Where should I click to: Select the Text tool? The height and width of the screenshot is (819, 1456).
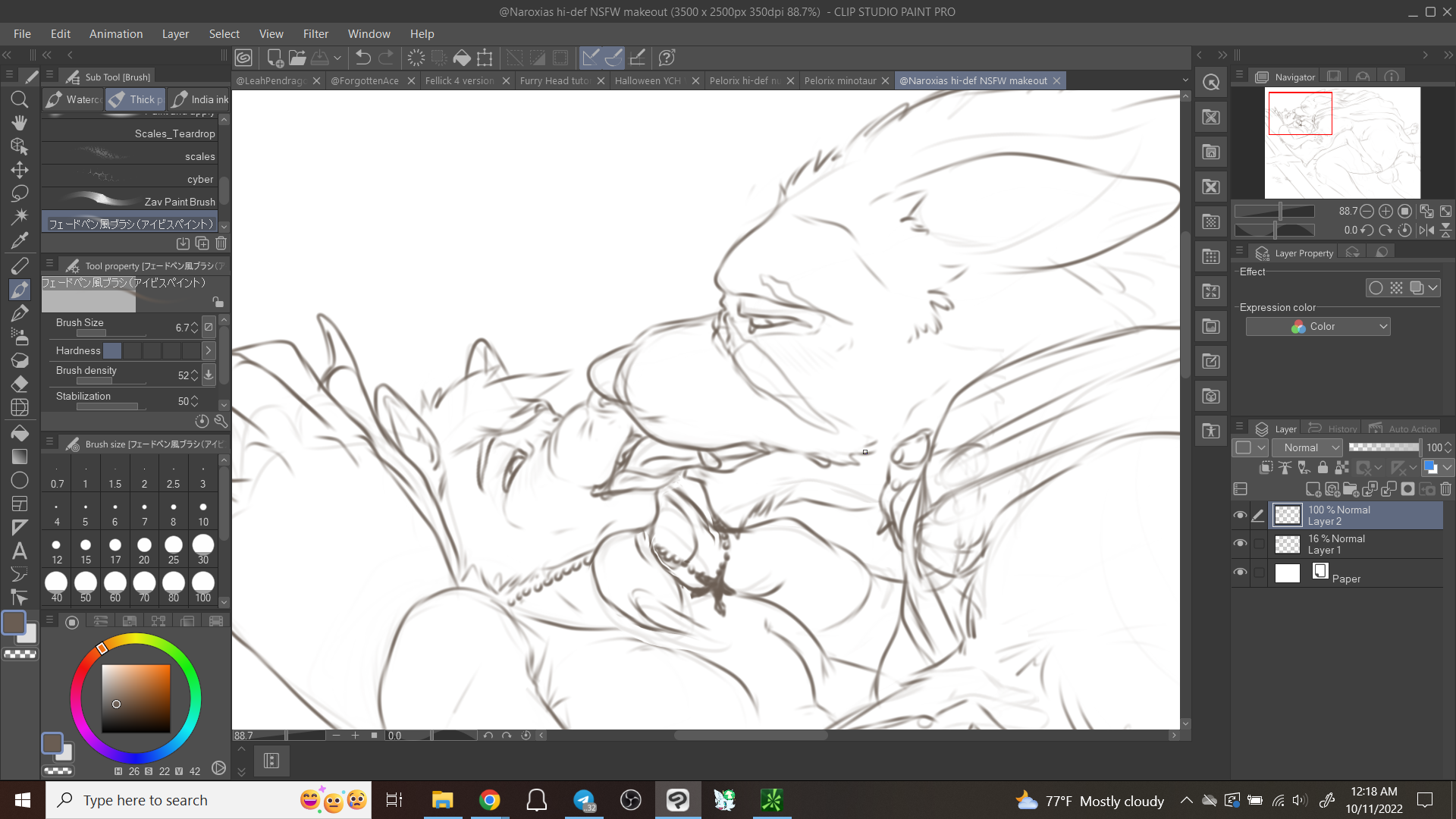(x=20, y=551)
